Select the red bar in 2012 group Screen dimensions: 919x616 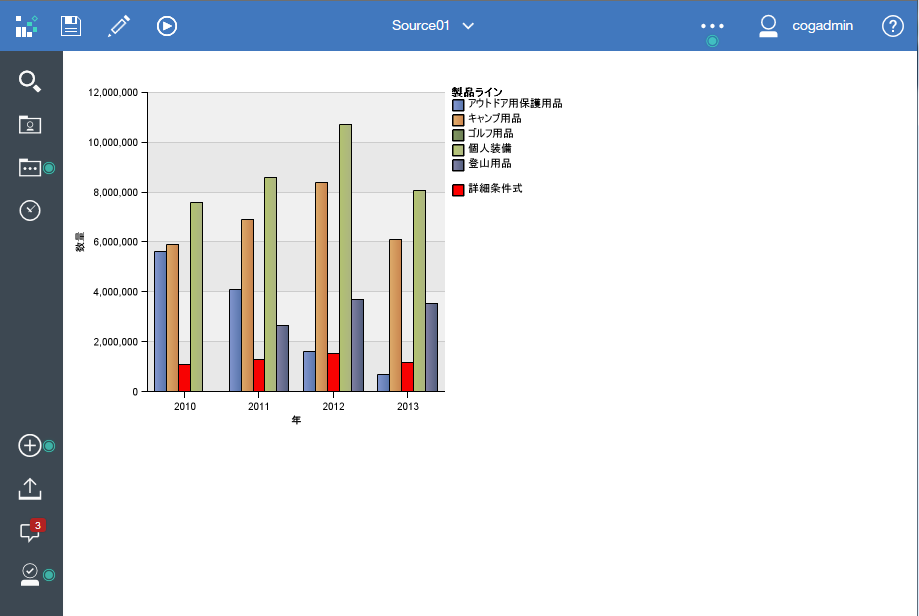[x=333, y=372]
